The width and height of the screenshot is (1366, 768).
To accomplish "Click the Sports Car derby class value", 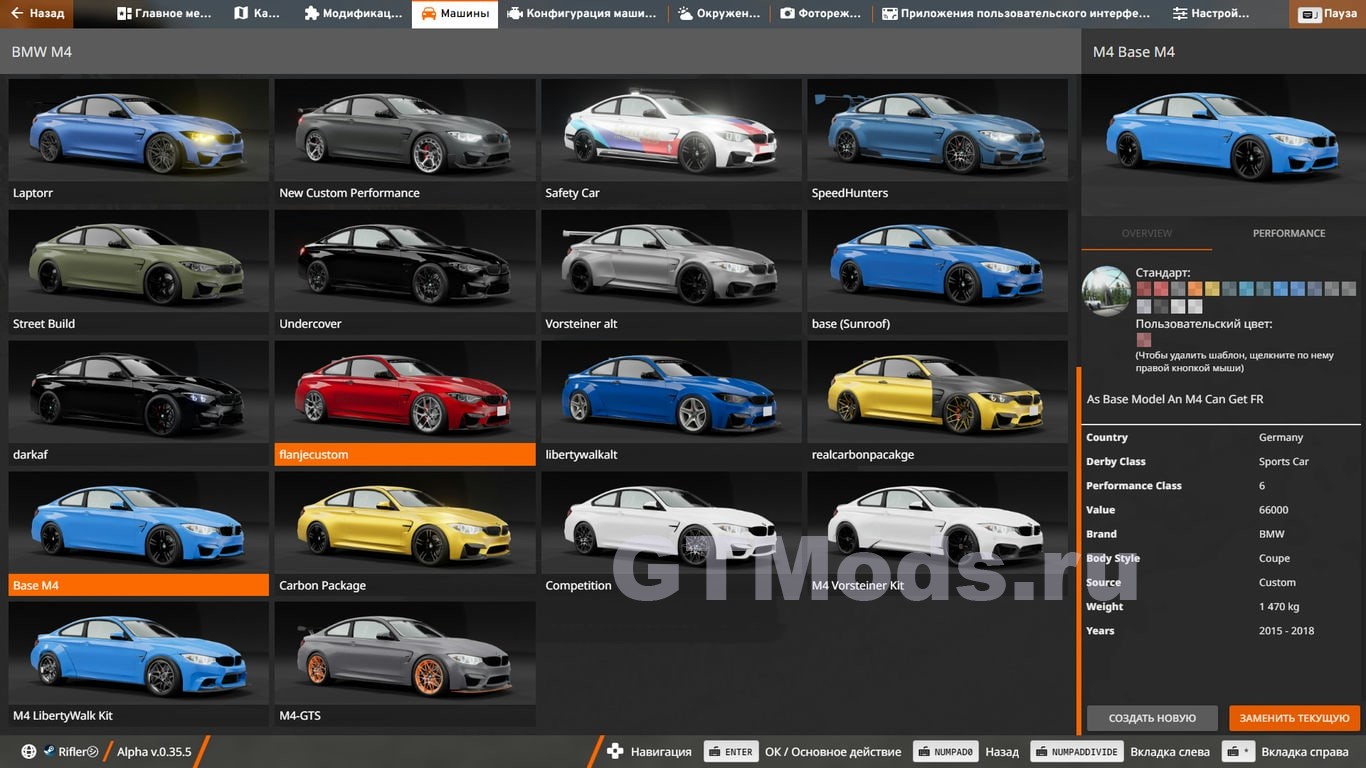I will pyautogui.click(x=1284, y=461).
